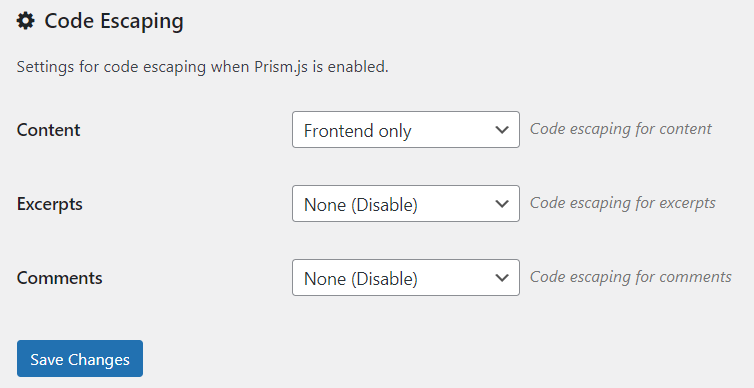Image resolution: width=754 pixels, height=388 pixels.
Task: Select 'None (Disable)' text in Excerpts row
Action: pyautogui.click(x=361, y=205)
